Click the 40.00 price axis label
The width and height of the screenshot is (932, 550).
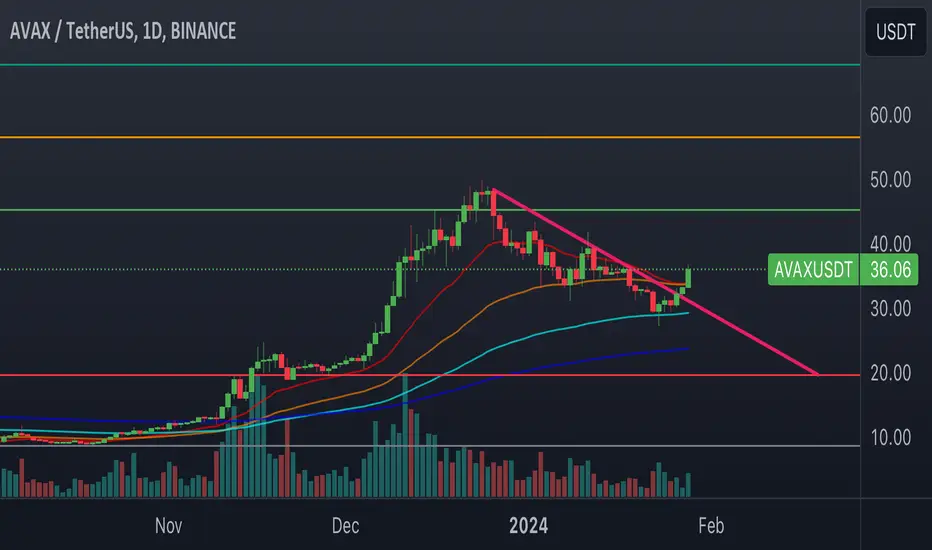point(890,244)
